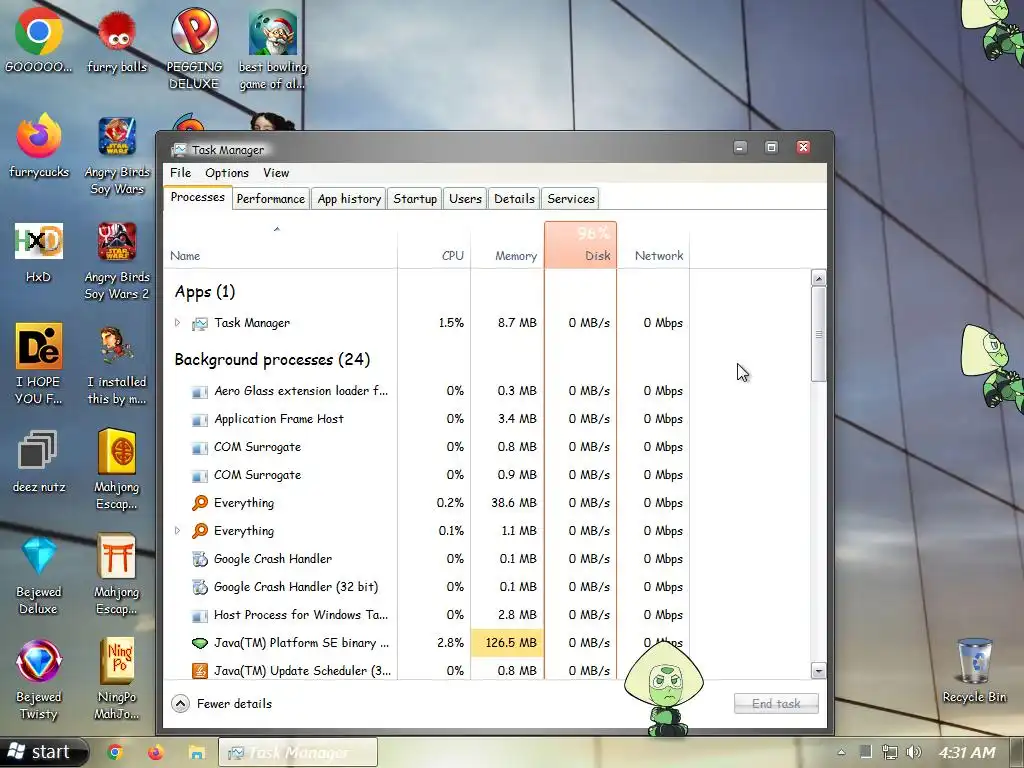Open the Options menu
1024x768 pixels.
point(227,172)
